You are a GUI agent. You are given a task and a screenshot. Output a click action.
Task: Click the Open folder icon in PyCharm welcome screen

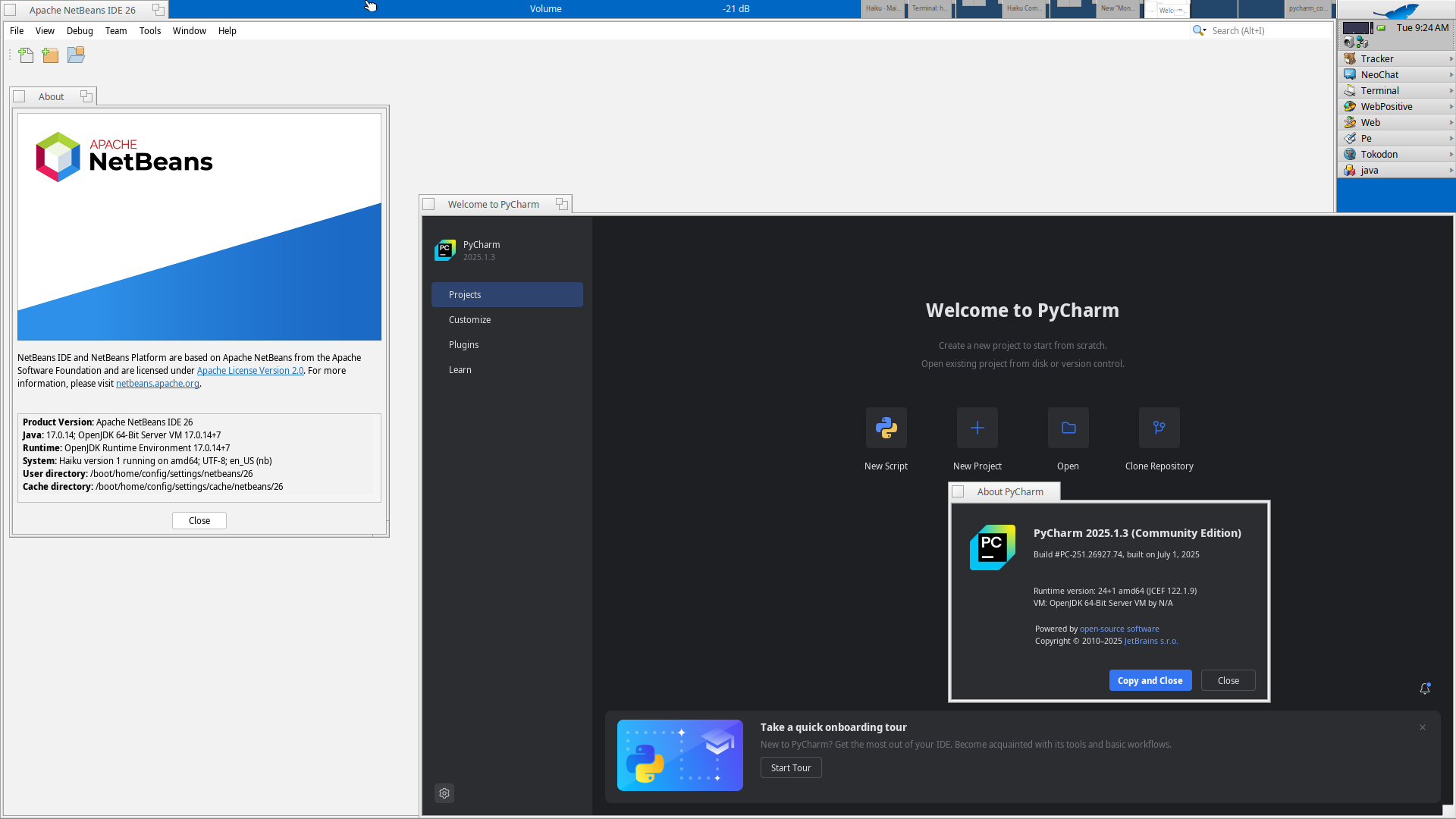click(x=1068, y=428)
